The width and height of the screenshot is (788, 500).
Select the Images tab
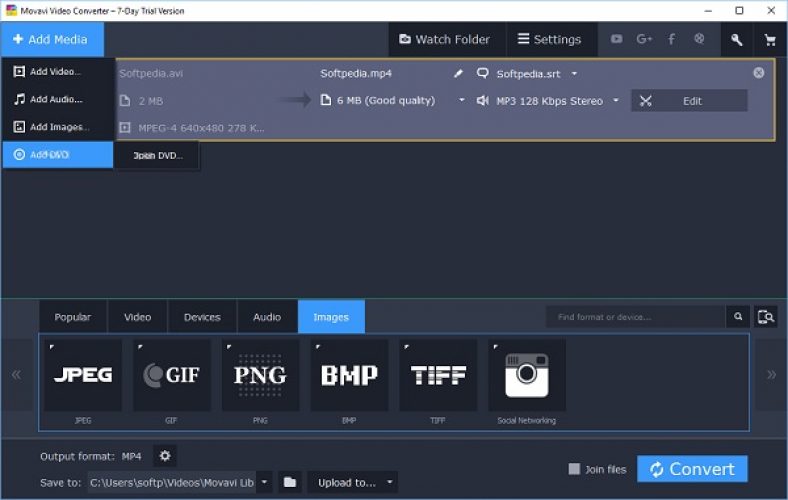(331, 317)
